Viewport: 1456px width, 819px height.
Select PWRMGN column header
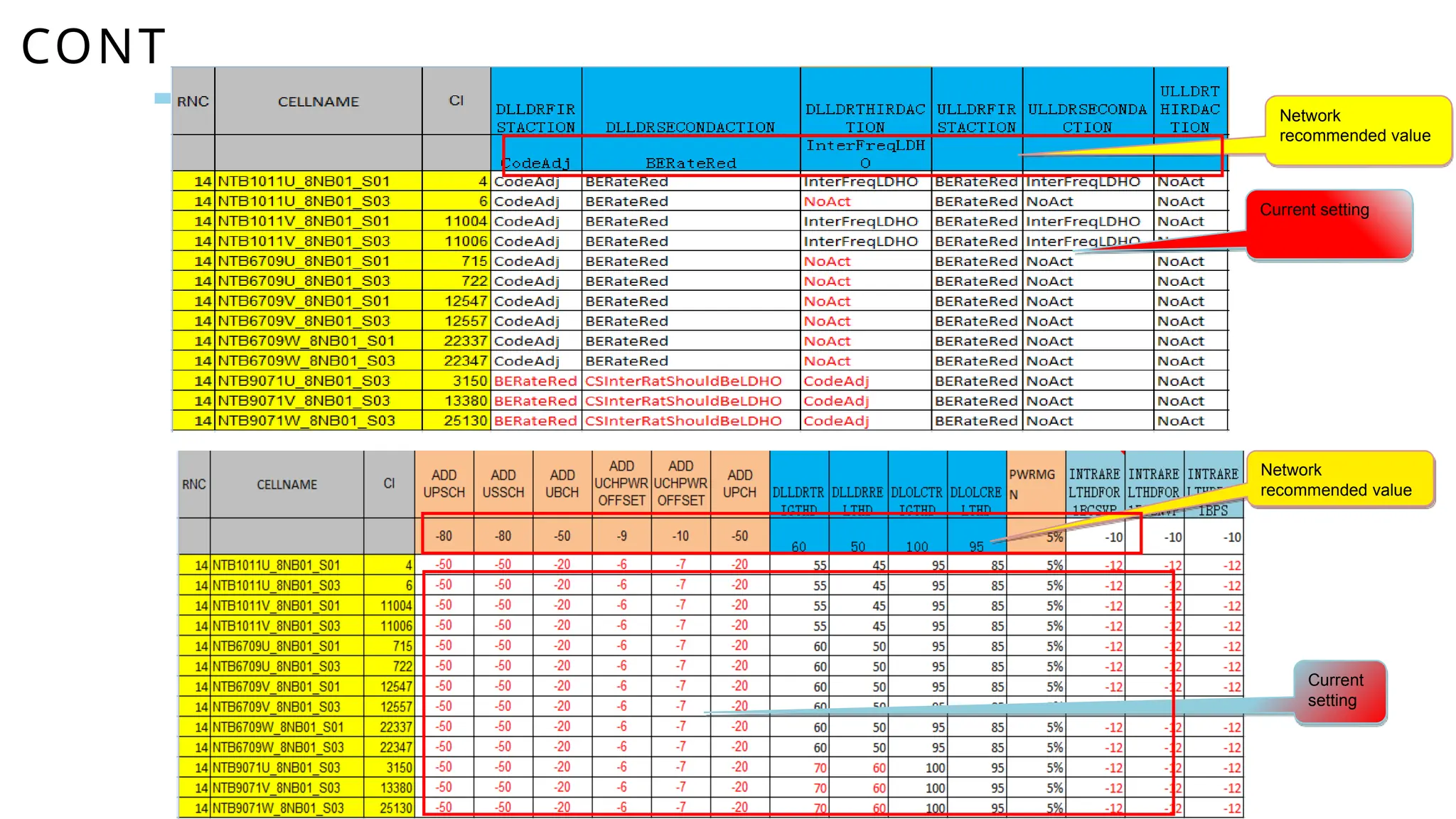pos(1036,484)
